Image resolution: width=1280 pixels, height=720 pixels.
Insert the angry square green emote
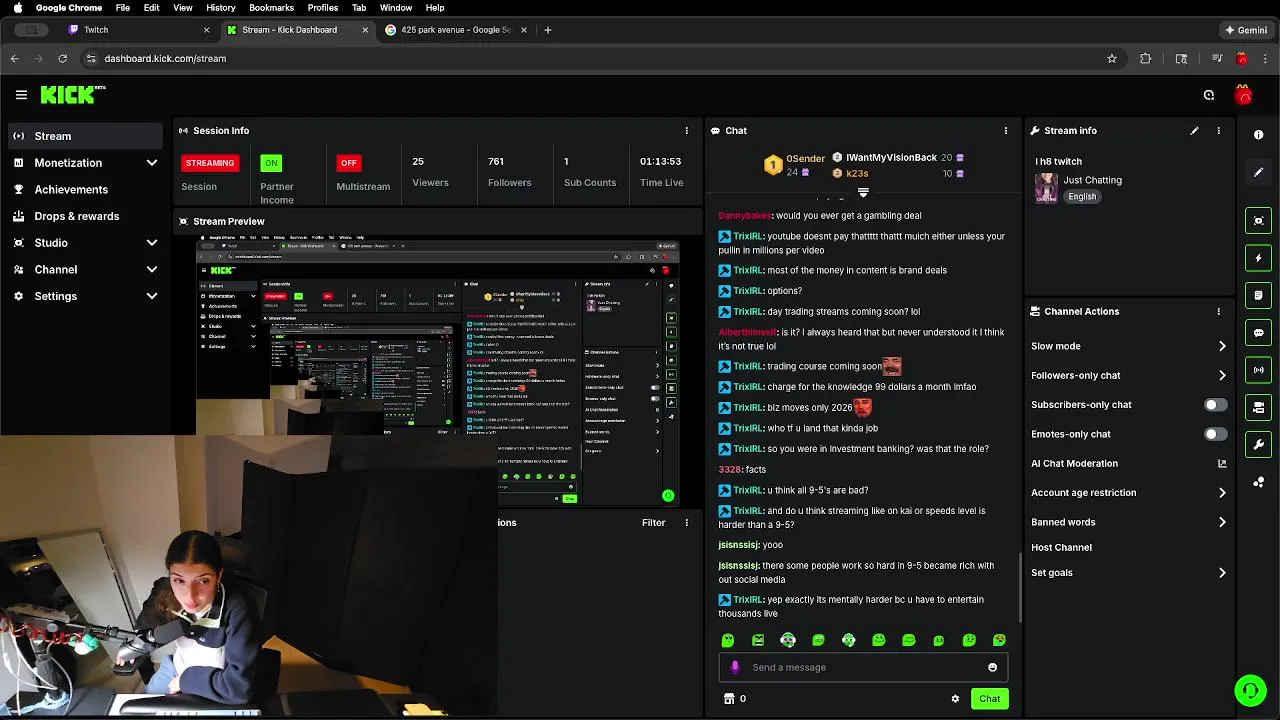pyautogui.click(x=758, y=640)
